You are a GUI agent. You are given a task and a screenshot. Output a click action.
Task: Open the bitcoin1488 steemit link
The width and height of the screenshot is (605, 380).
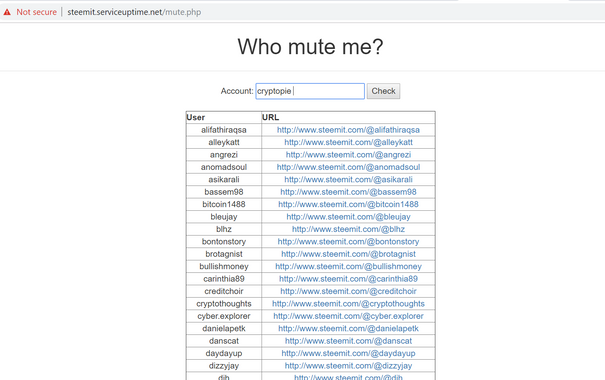tap(348, 204)
